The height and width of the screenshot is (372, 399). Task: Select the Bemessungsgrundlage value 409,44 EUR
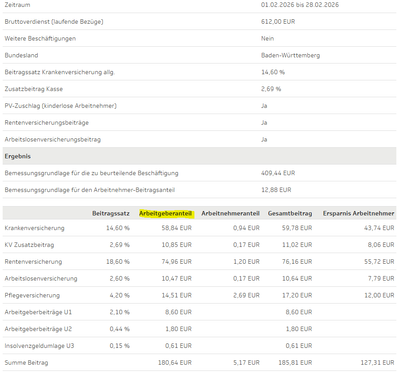(x=278, y=173)
